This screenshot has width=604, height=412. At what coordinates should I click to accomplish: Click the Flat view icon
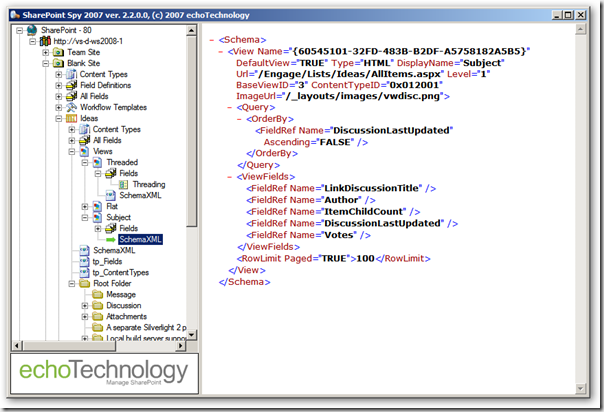(x=97, y=206)
